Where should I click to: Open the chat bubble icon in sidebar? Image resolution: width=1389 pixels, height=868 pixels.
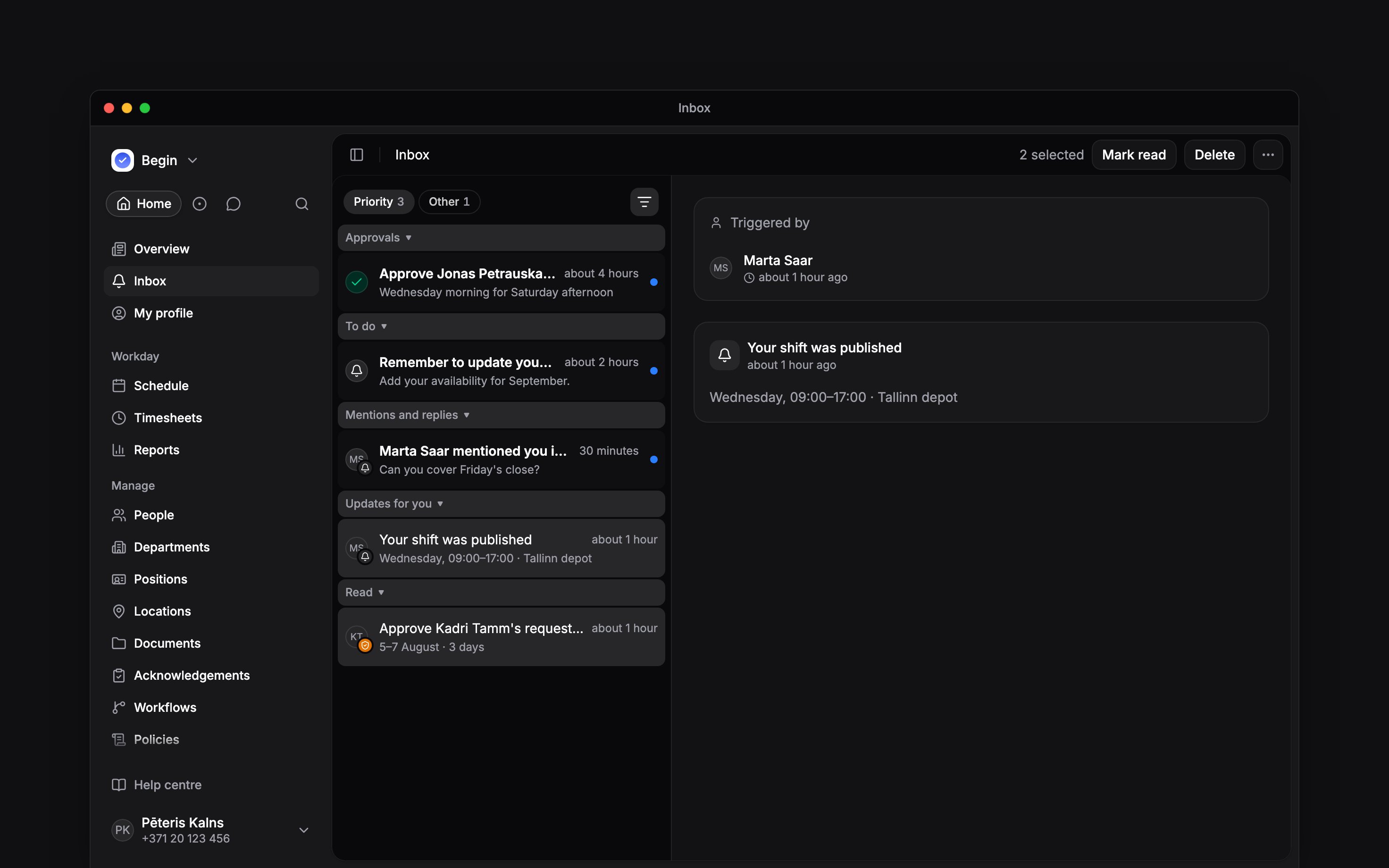click(233, 204)
